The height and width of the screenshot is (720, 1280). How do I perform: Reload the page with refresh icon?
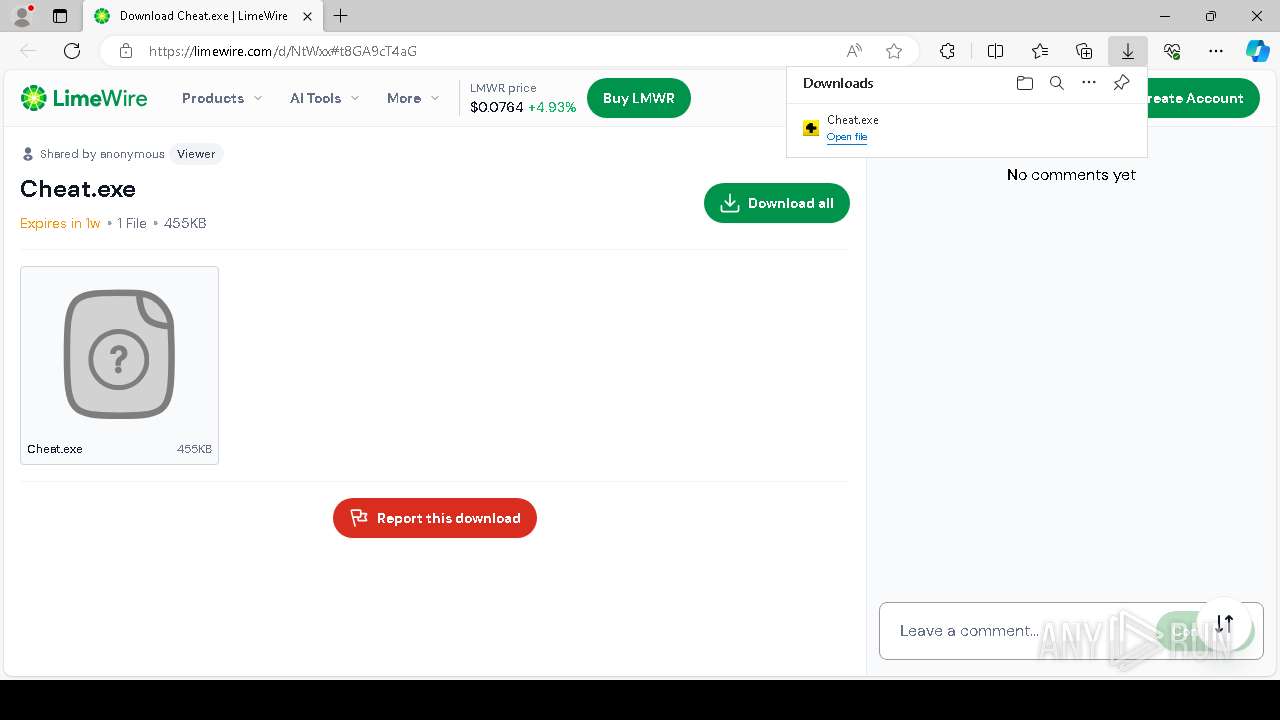(x=72, y=51)
